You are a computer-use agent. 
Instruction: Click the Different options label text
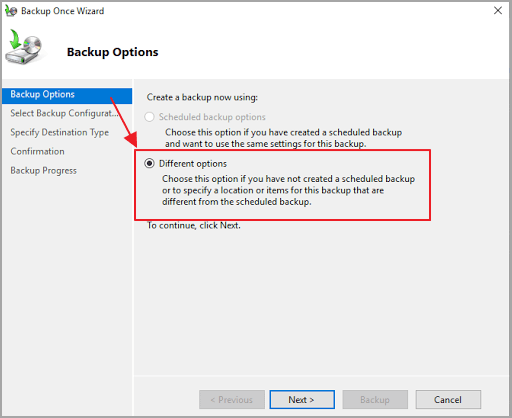click(x=193, y=164)
